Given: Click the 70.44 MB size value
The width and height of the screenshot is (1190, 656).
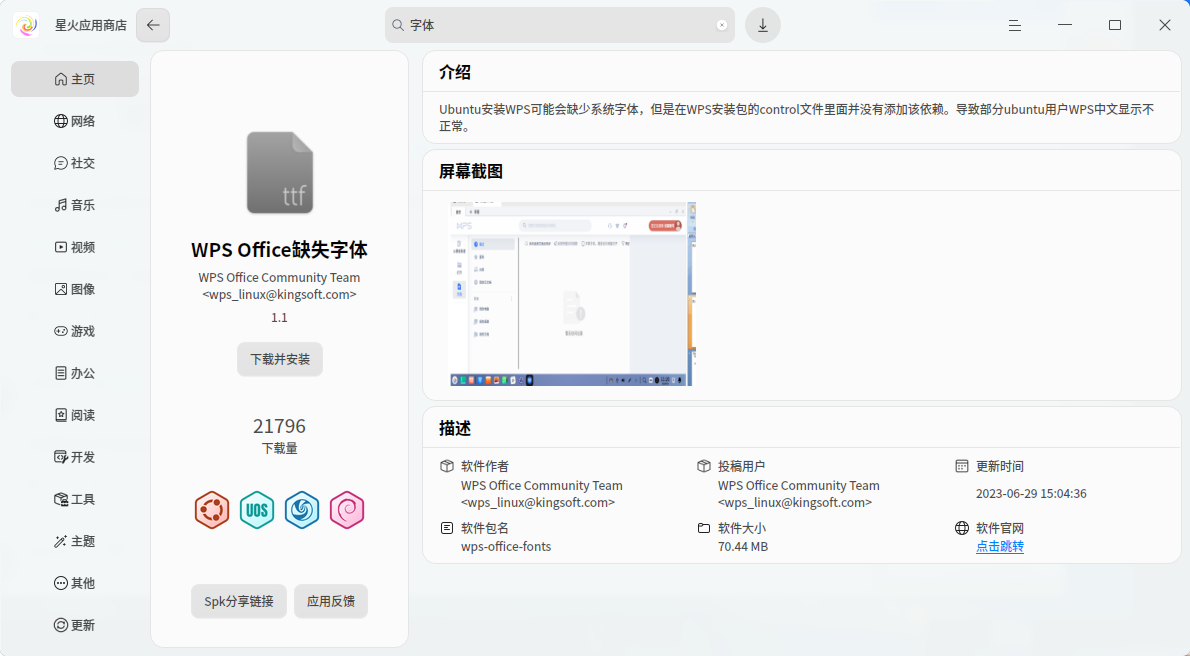Looking at the screenshot, I should (x=743, y=547).
